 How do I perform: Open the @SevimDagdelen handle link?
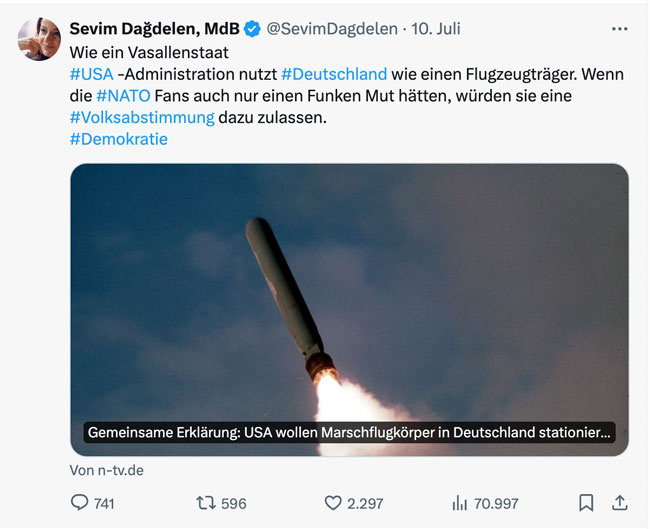(328, 29)
